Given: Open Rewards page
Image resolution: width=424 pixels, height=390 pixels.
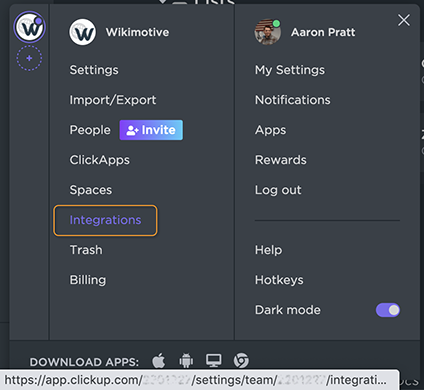Looking at the screenshot, I should [x=280, y=160].
